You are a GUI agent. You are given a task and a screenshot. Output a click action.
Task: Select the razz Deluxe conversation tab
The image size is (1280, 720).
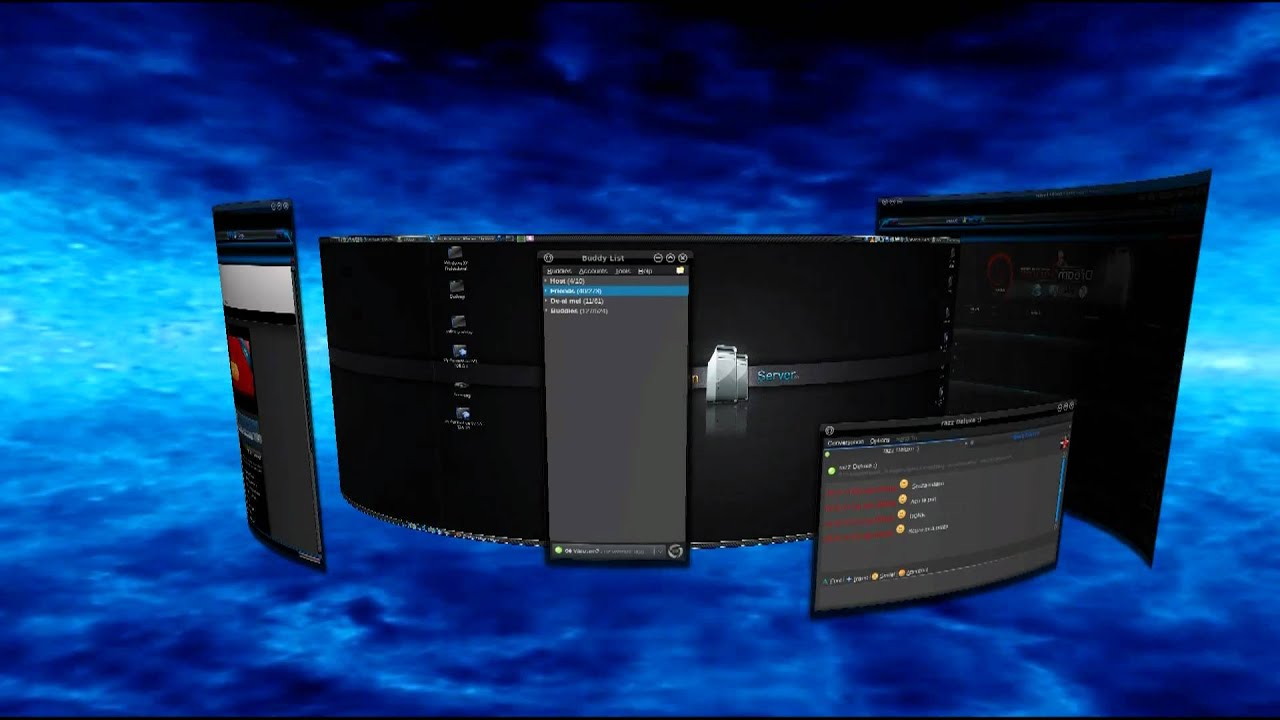point(902,450)
